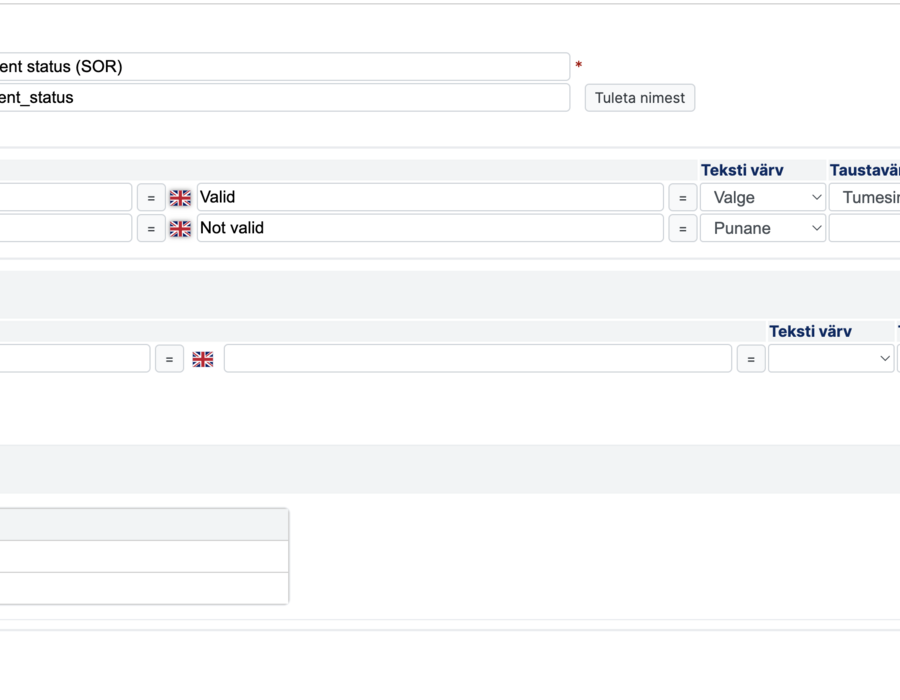
Task: Click the equals button right of Not valid field
Action: [682, 229]
